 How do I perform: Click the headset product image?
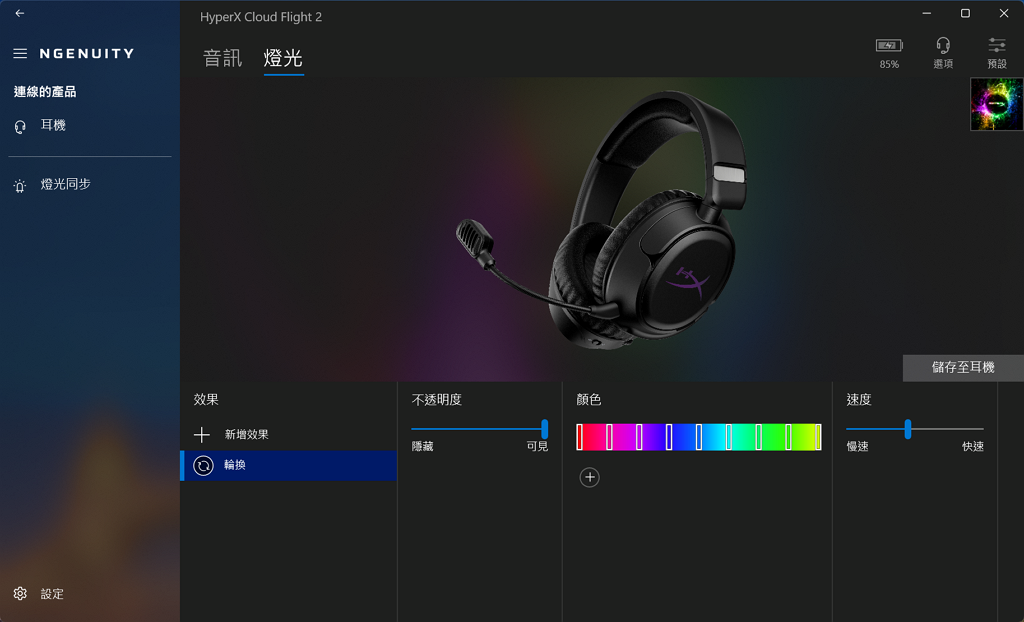click(601, 221)
